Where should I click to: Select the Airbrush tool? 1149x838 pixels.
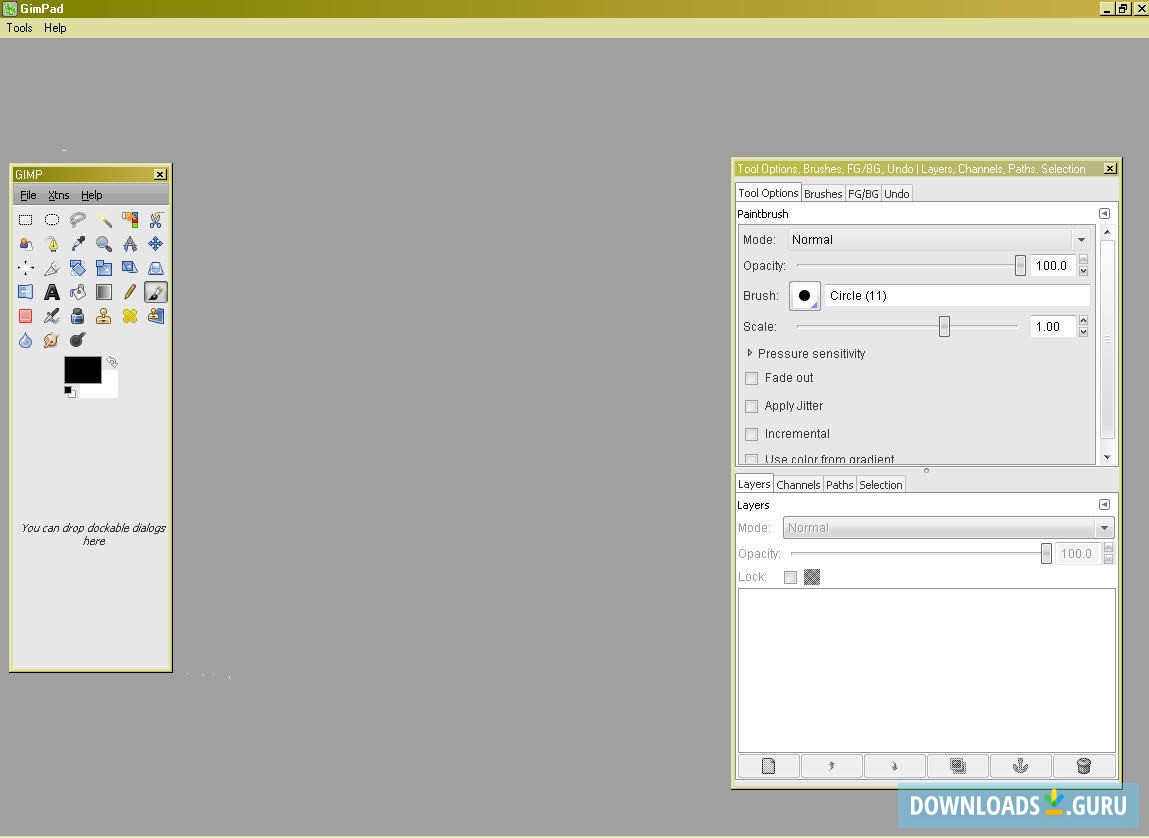(52, 316)
